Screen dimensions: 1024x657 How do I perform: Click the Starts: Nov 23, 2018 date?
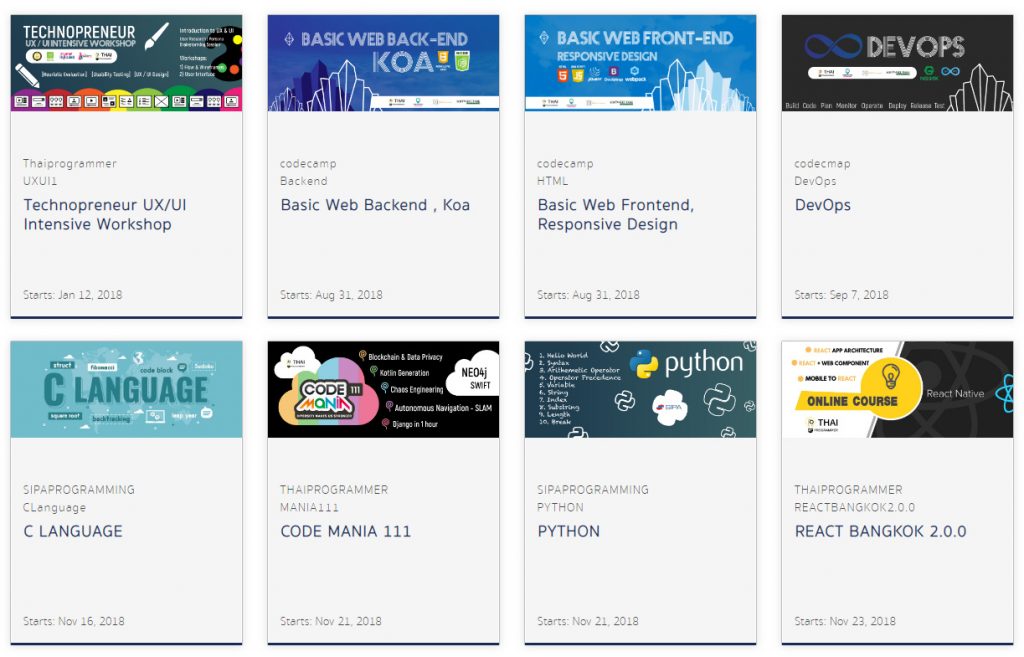tap(845, 621)
